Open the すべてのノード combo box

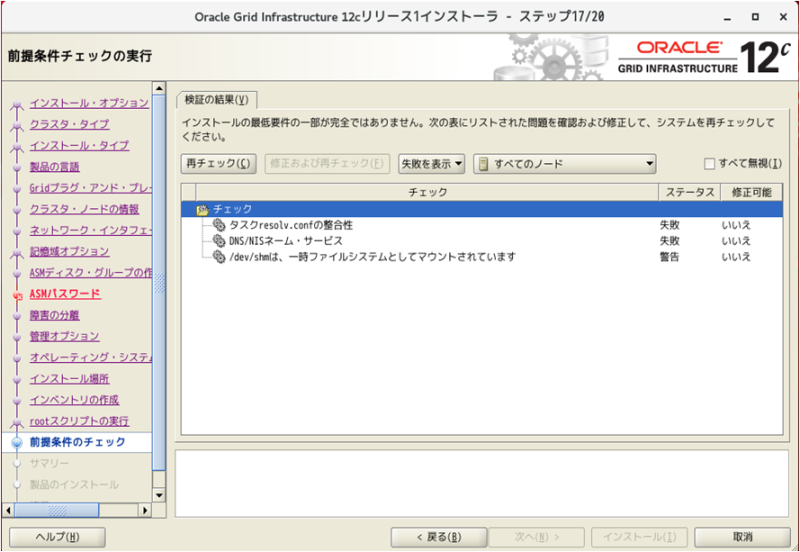click(564, 164)
